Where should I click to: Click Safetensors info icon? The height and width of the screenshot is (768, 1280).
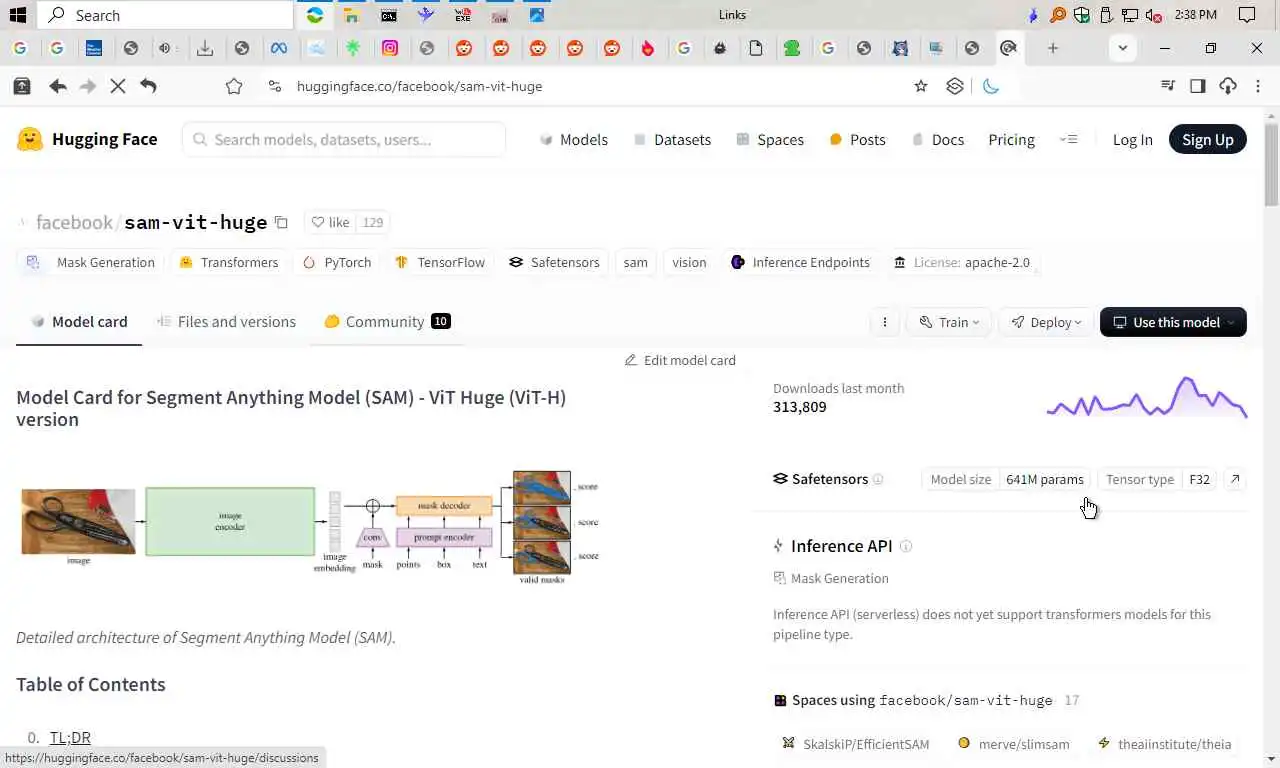pyautogui.click(x=878, y=479)
